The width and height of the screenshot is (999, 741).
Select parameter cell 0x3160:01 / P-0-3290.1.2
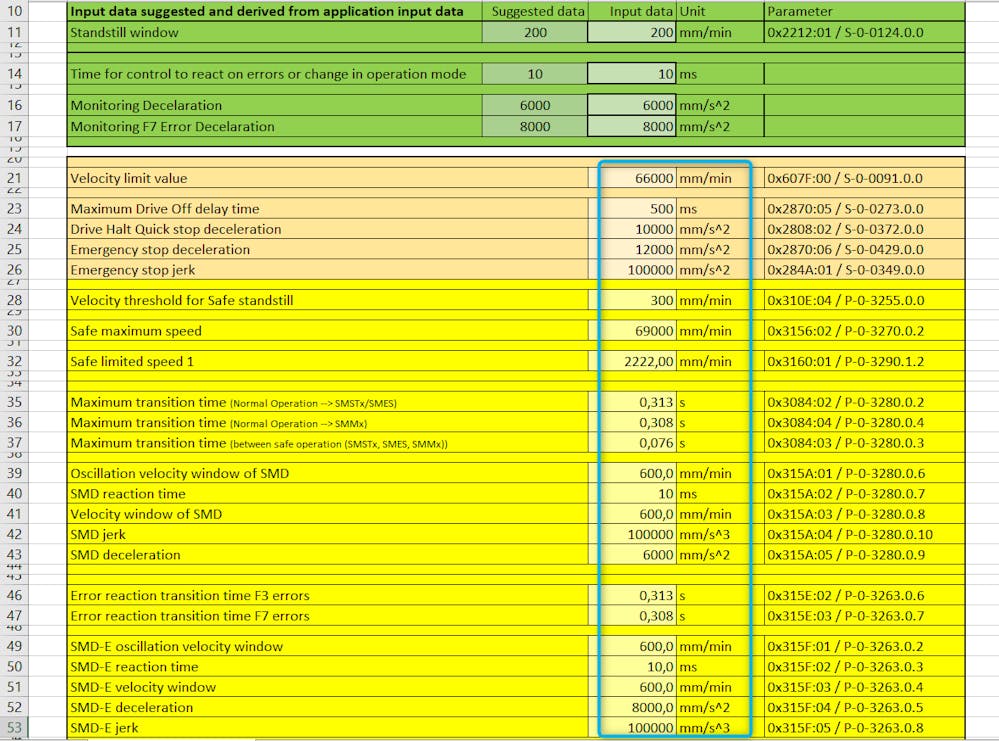(865, 361)
